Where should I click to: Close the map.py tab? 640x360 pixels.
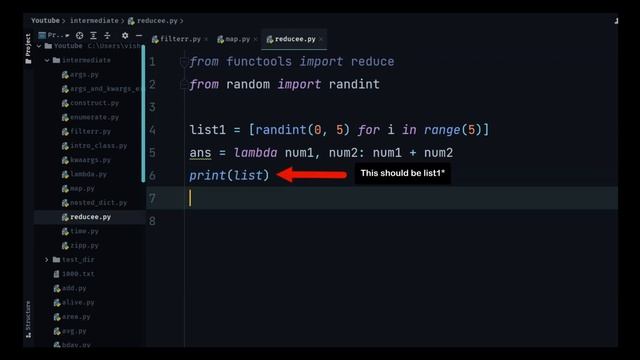(256, 39)
